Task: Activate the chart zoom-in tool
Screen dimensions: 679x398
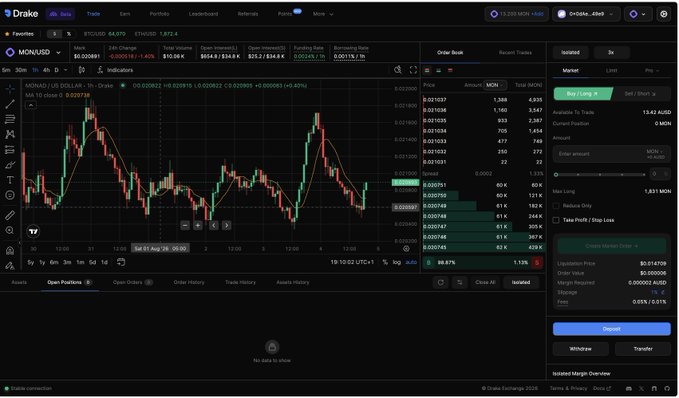Action: pyautogui.click(x=10, y=230)
